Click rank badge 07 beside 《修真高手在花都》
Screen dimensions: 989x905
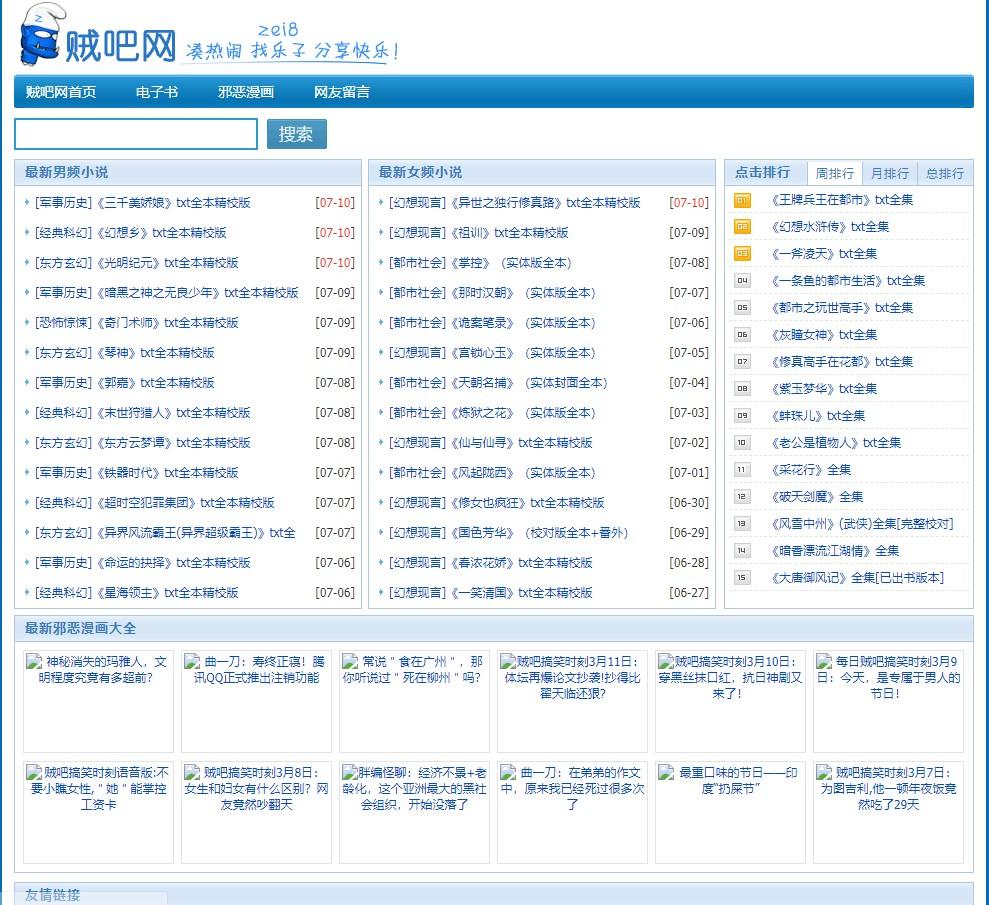[742, 362]
